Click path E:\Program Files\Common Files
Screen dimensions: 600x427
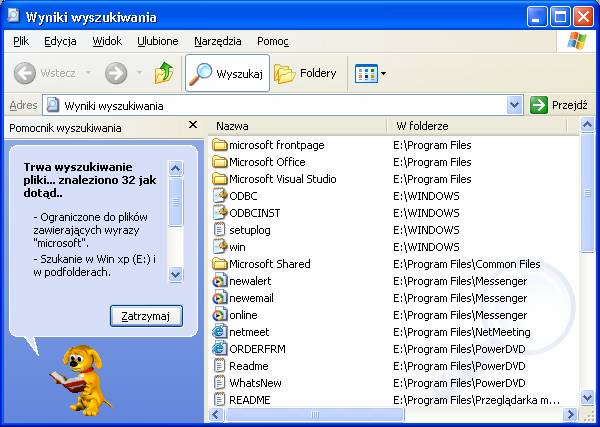coord(467,264)
